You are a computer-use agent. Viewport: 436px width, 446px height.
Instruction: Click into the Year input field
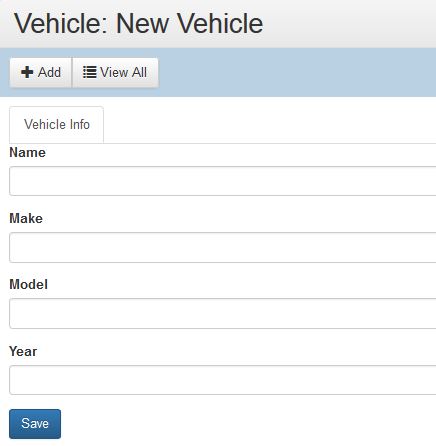(223, 380)
